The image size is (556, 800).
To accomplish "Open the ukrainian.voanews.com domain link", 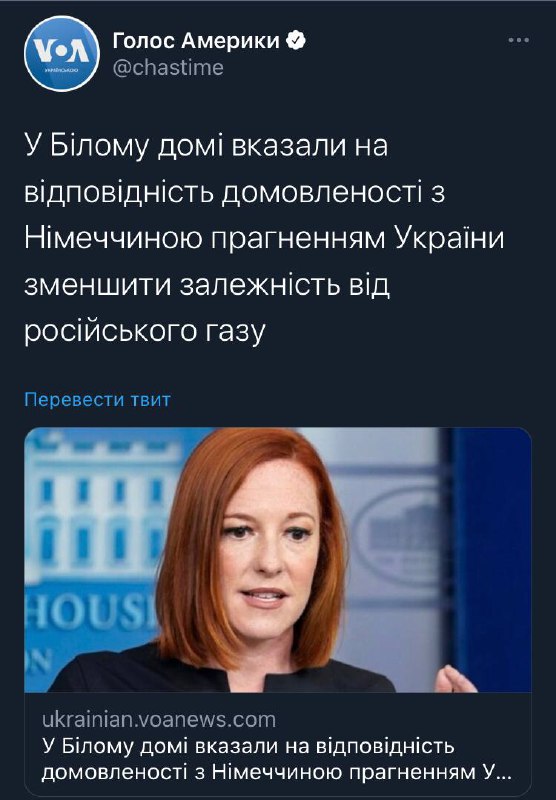I will coord(159,719).
